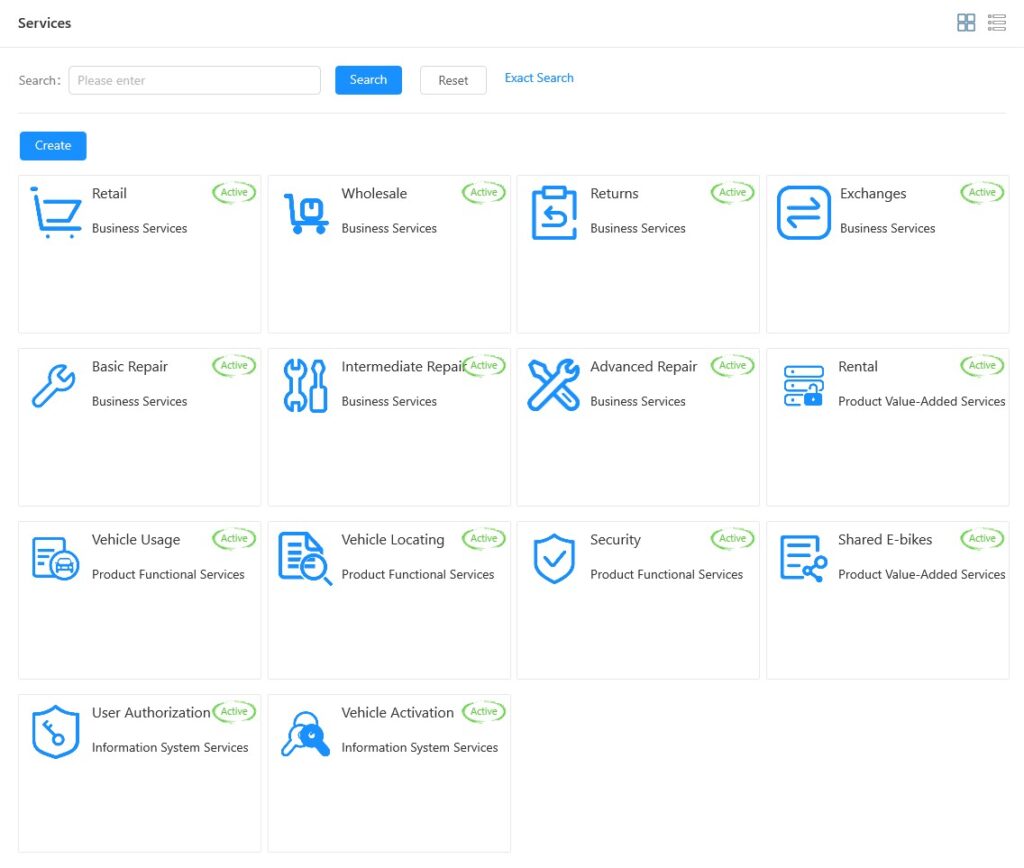Click the Exchanges swap arrows icon
1024x868 pixels.
[x=804, y=213]
